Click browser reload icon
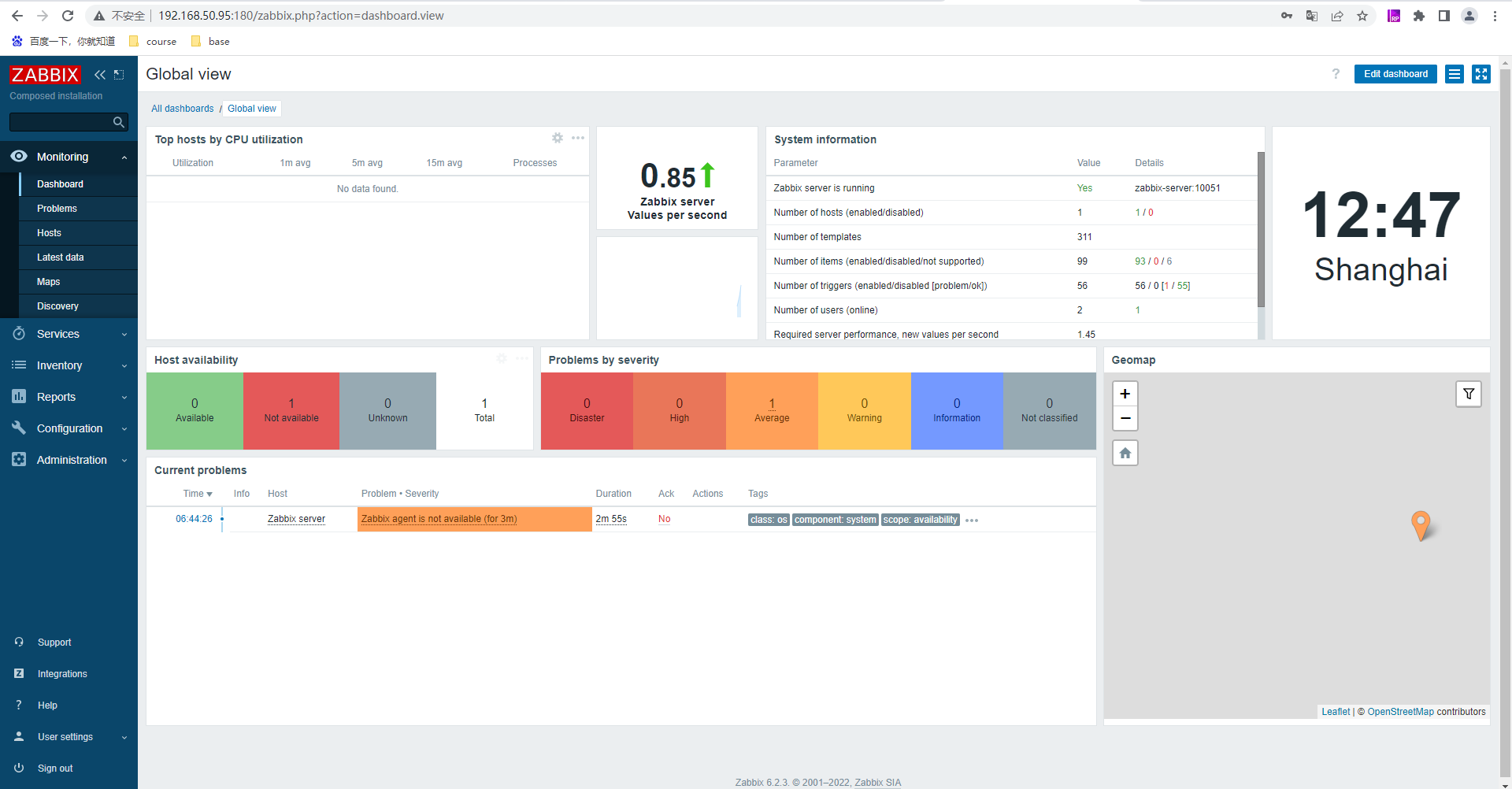Viewport: 1512px width, 789px height. [68, 16]
